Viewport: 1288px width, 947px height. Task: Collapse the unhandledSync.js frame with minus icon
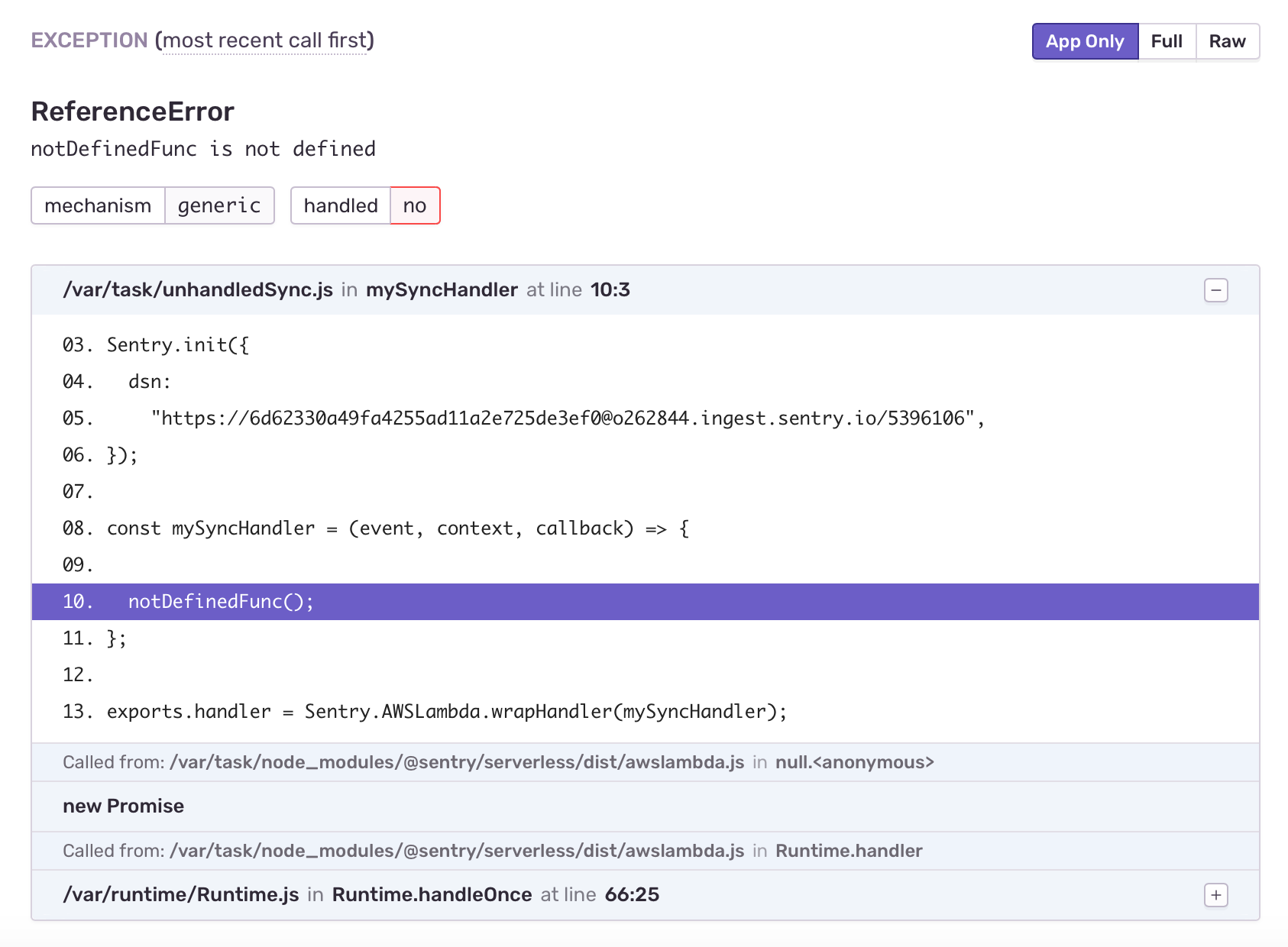1215,290
